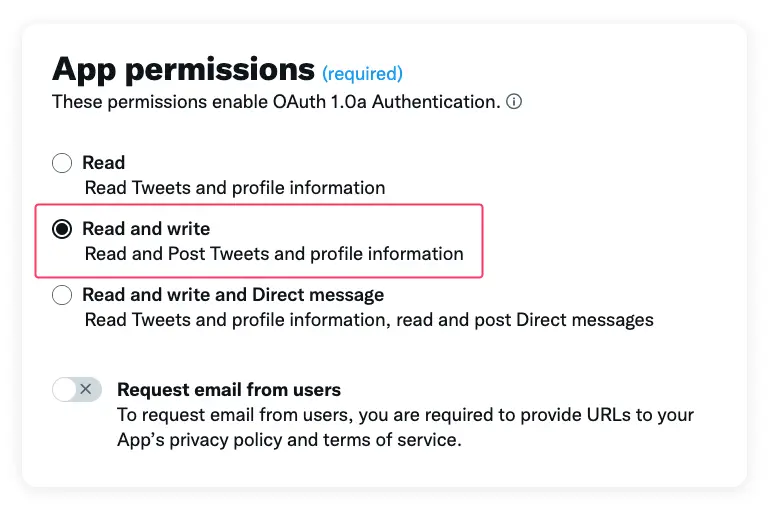The height and width of the screenshot is (512, 777).
Task: Click the X icon inside the email toggle
Action: [x=86, y=389]
